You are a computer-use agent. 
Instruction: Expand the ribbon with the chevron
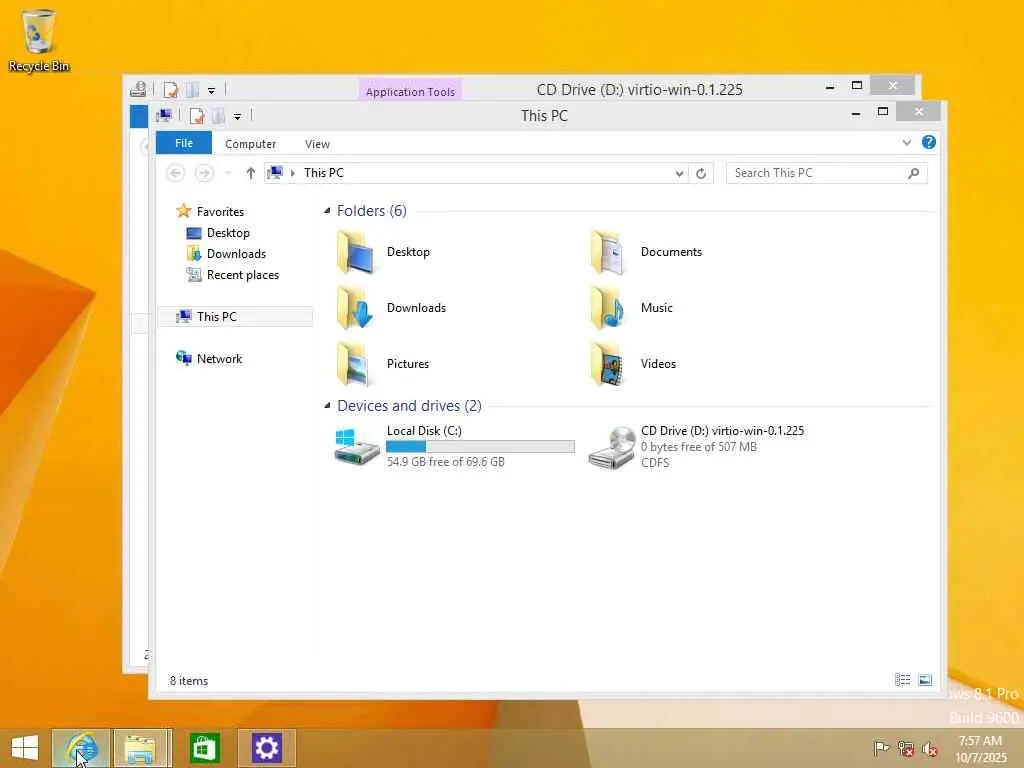pos(906,142)
